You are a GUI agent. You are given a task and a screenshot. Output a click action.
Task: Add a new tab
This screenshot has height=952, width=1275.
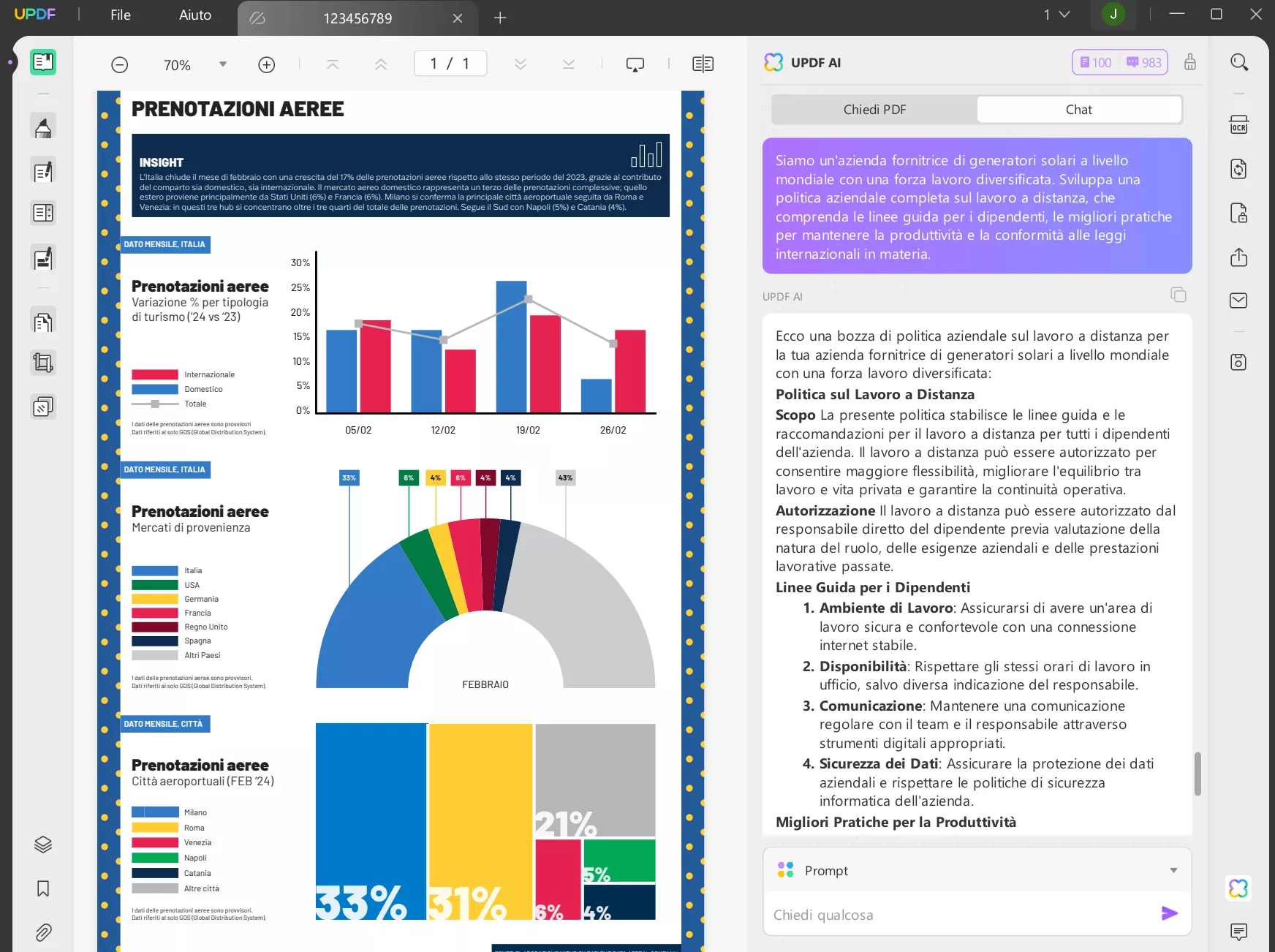click(500, 18)
